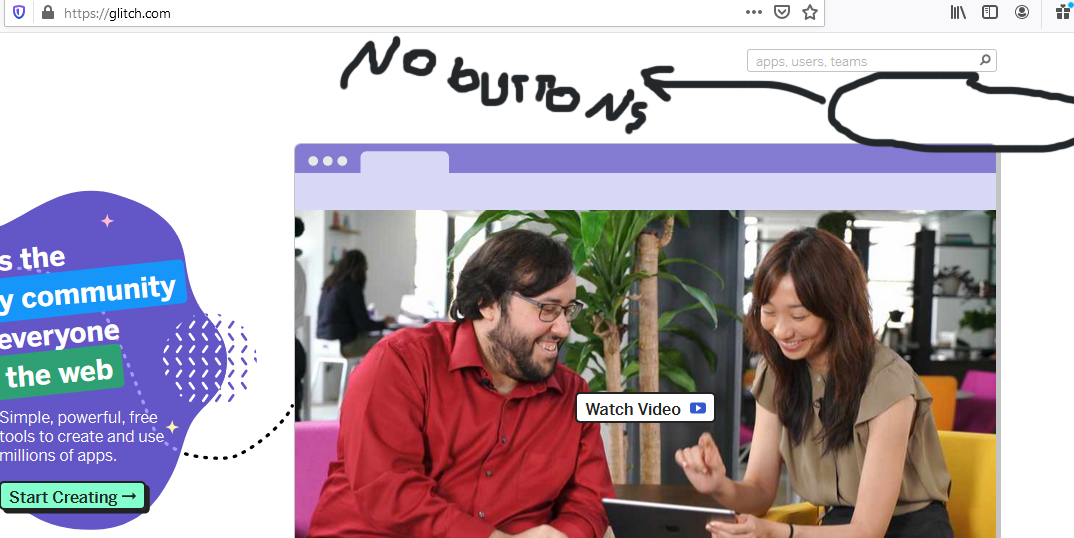Open the Library icon in Firefox toolbar

point(958,12)
